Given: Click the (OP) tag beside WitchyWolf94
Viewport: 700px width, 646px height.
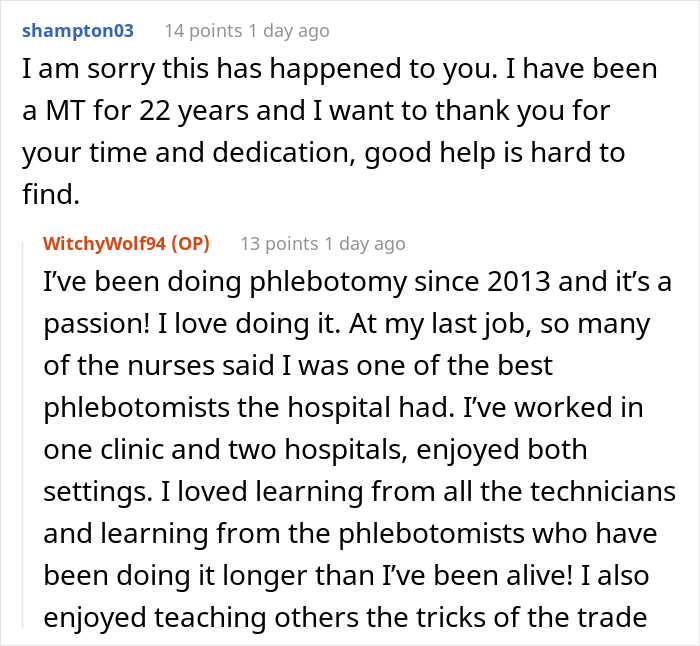Looking at the screenshot, I should pos(196,243).
